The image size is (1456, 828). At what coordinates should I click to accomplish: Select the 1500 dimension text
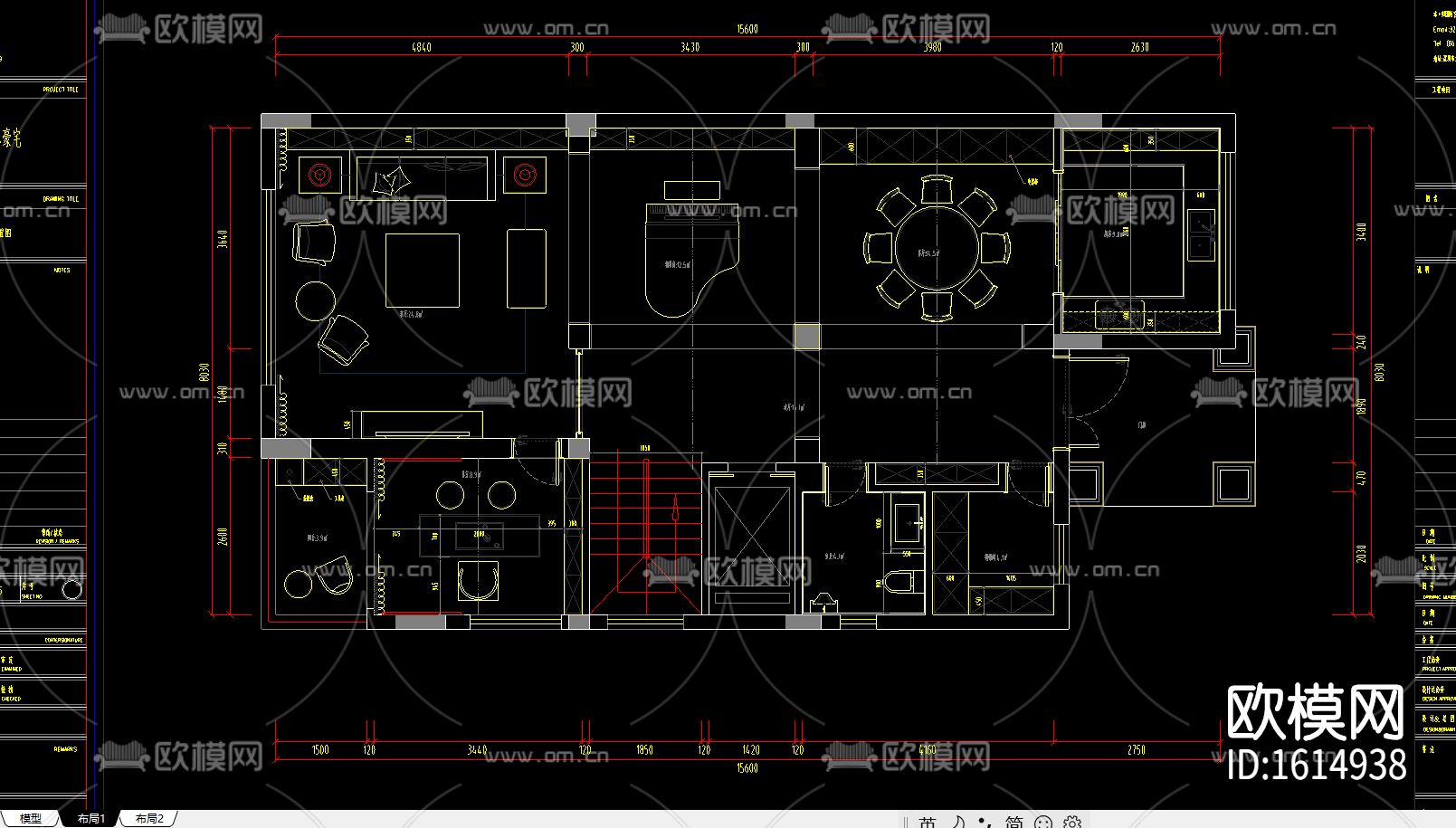(320, 750)
